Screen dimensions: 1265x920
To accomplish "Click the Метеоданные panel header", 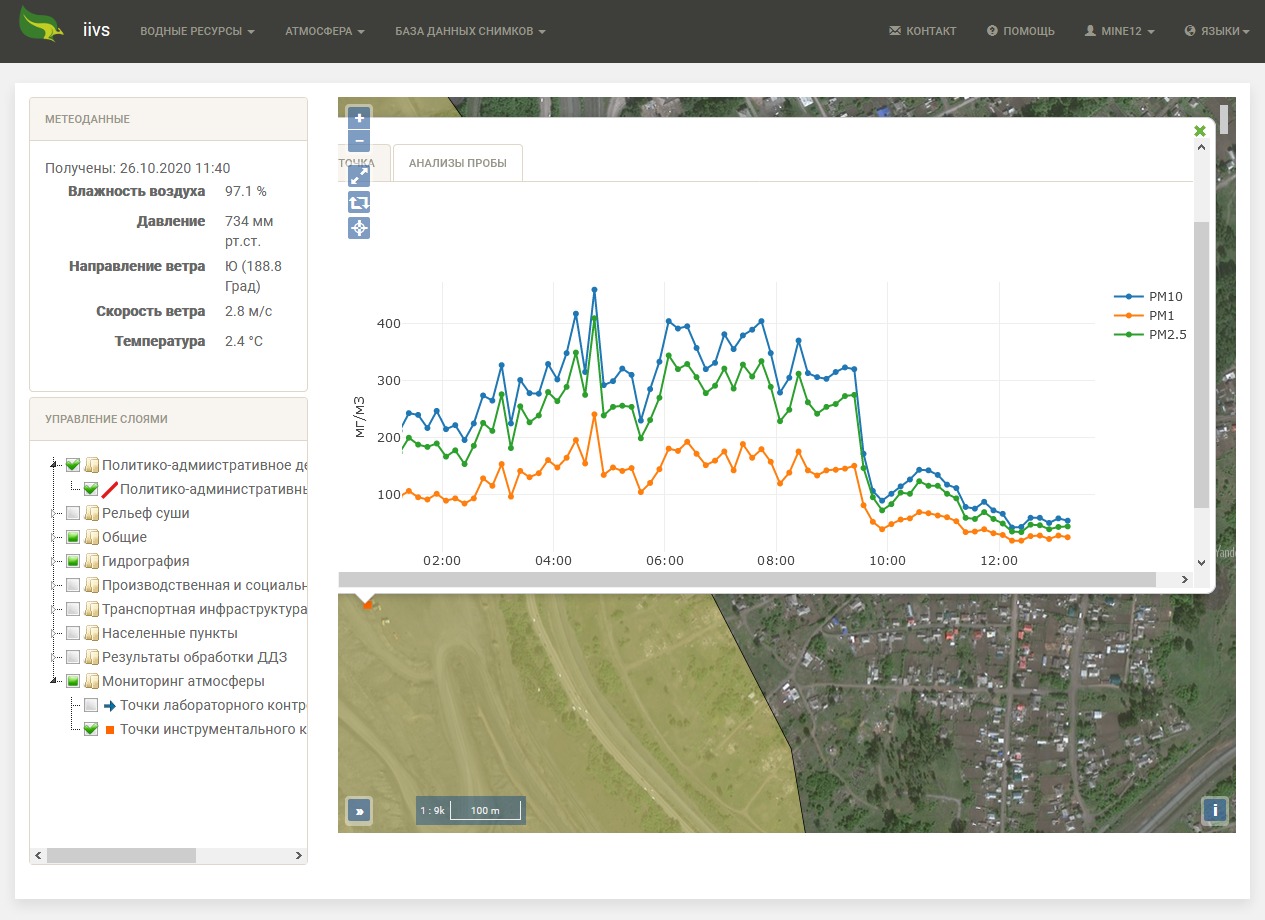I will tap(168, 119).
